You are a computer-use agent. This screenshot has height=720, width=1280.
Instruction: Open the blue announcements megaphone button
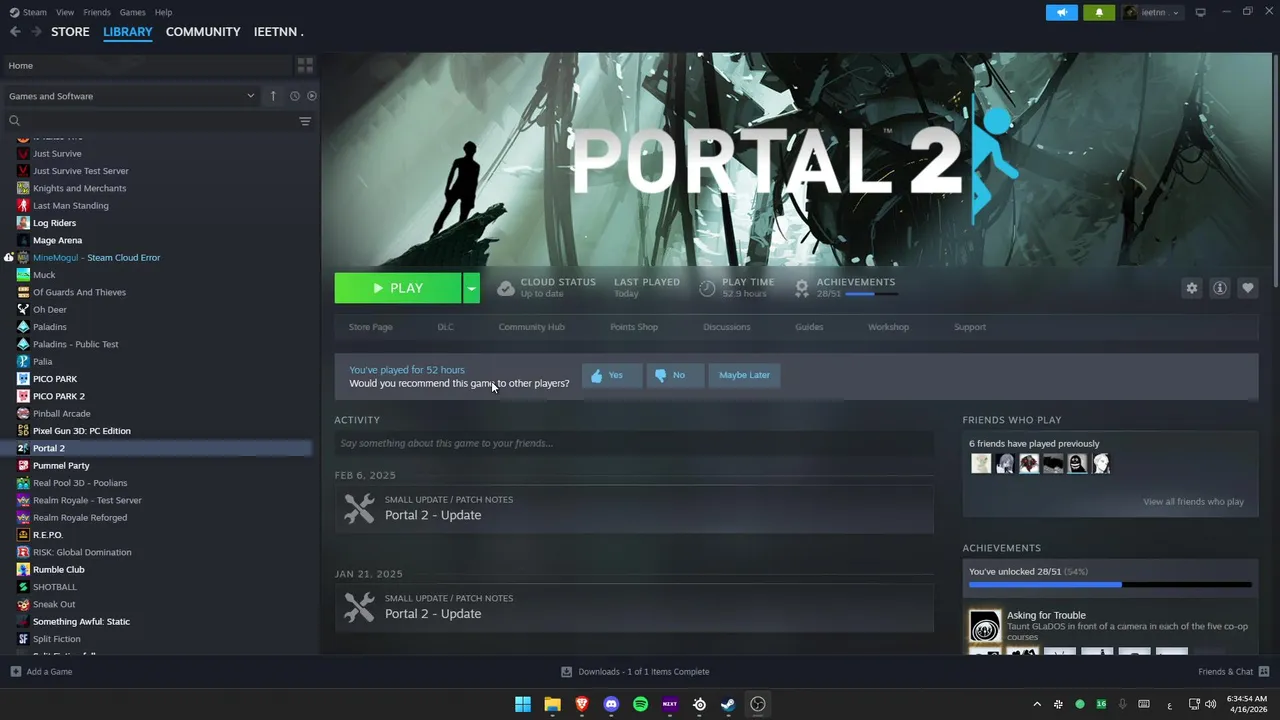click(1062, 12)
